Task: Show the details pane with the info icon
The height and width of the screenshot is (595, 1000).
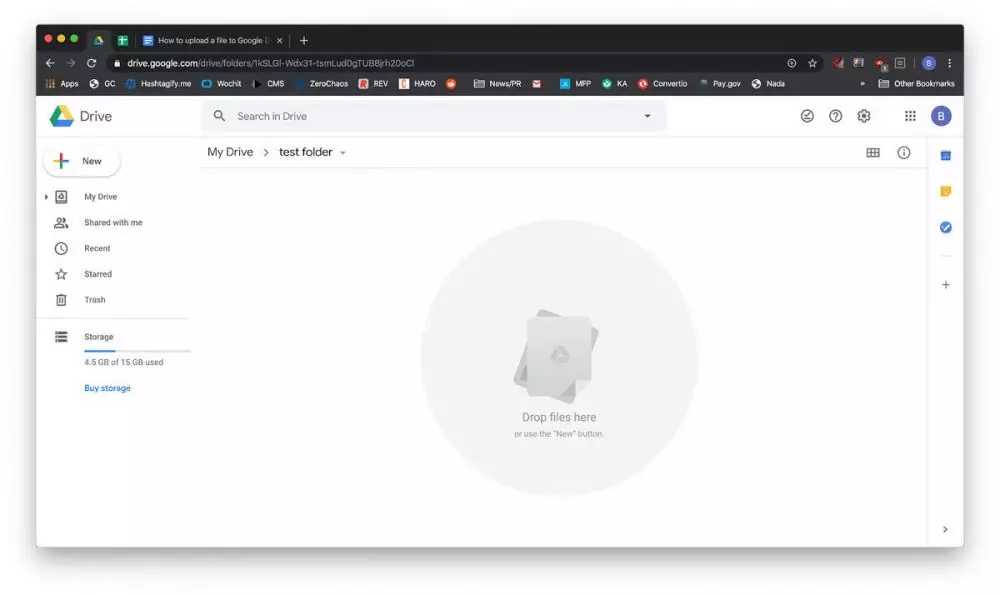Action: [904, 152]
